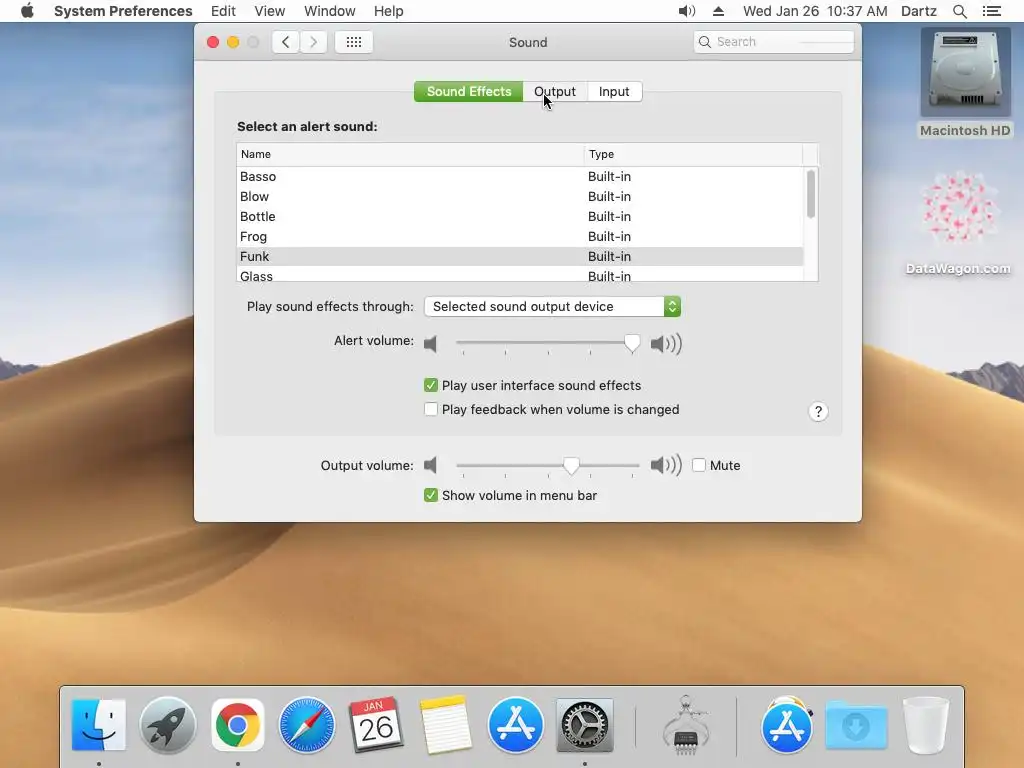The image size is (1024, 768).
Task: Show all preferences grid button
Action: 354,42
